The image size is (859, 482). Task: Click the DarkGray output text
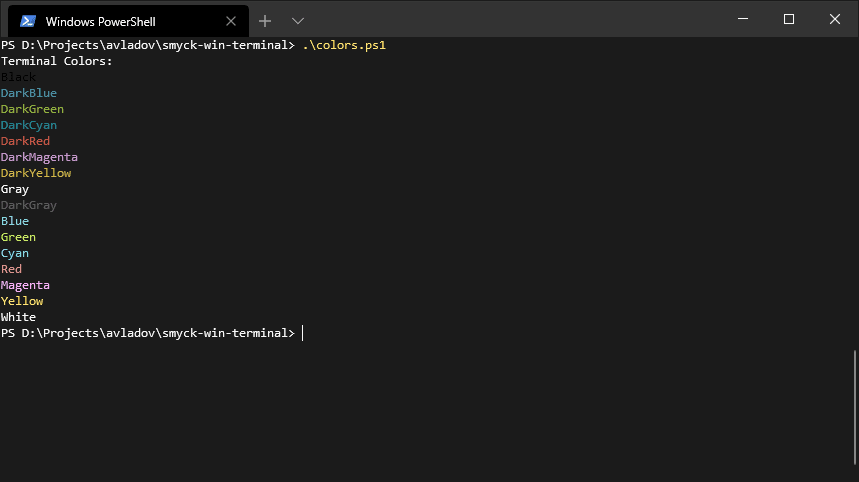tap(28, 205)
